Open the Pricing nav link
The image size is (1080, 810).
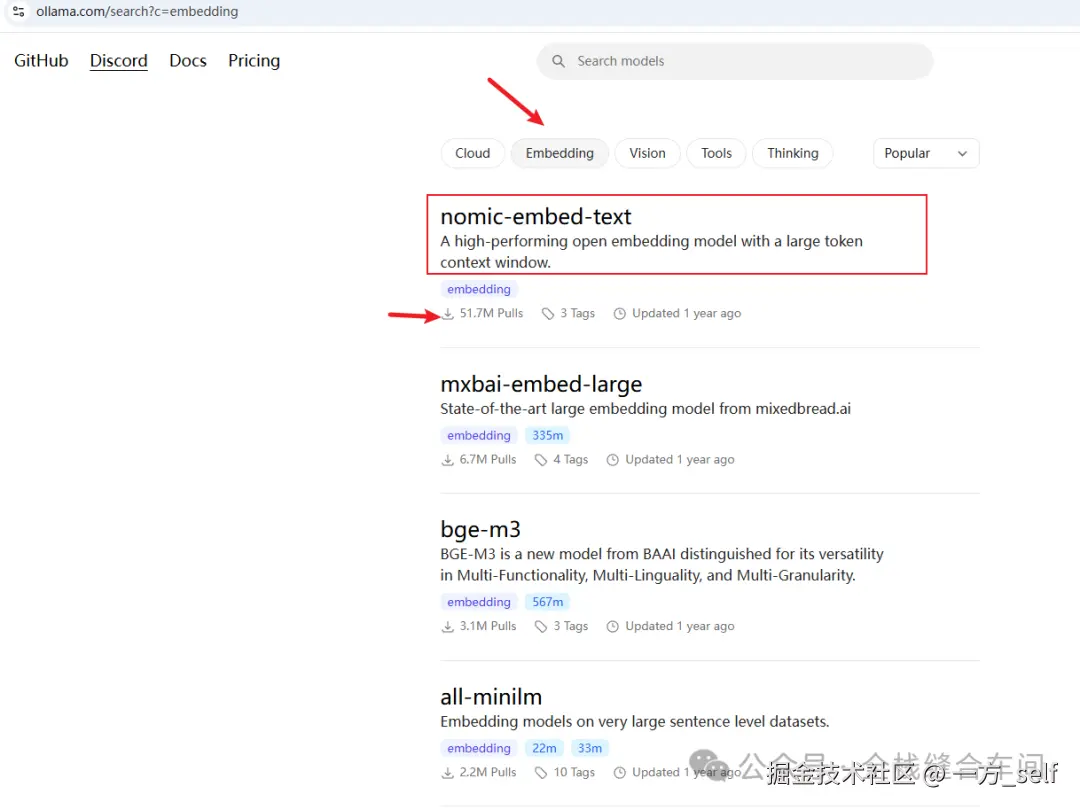[x=254, y=61]
